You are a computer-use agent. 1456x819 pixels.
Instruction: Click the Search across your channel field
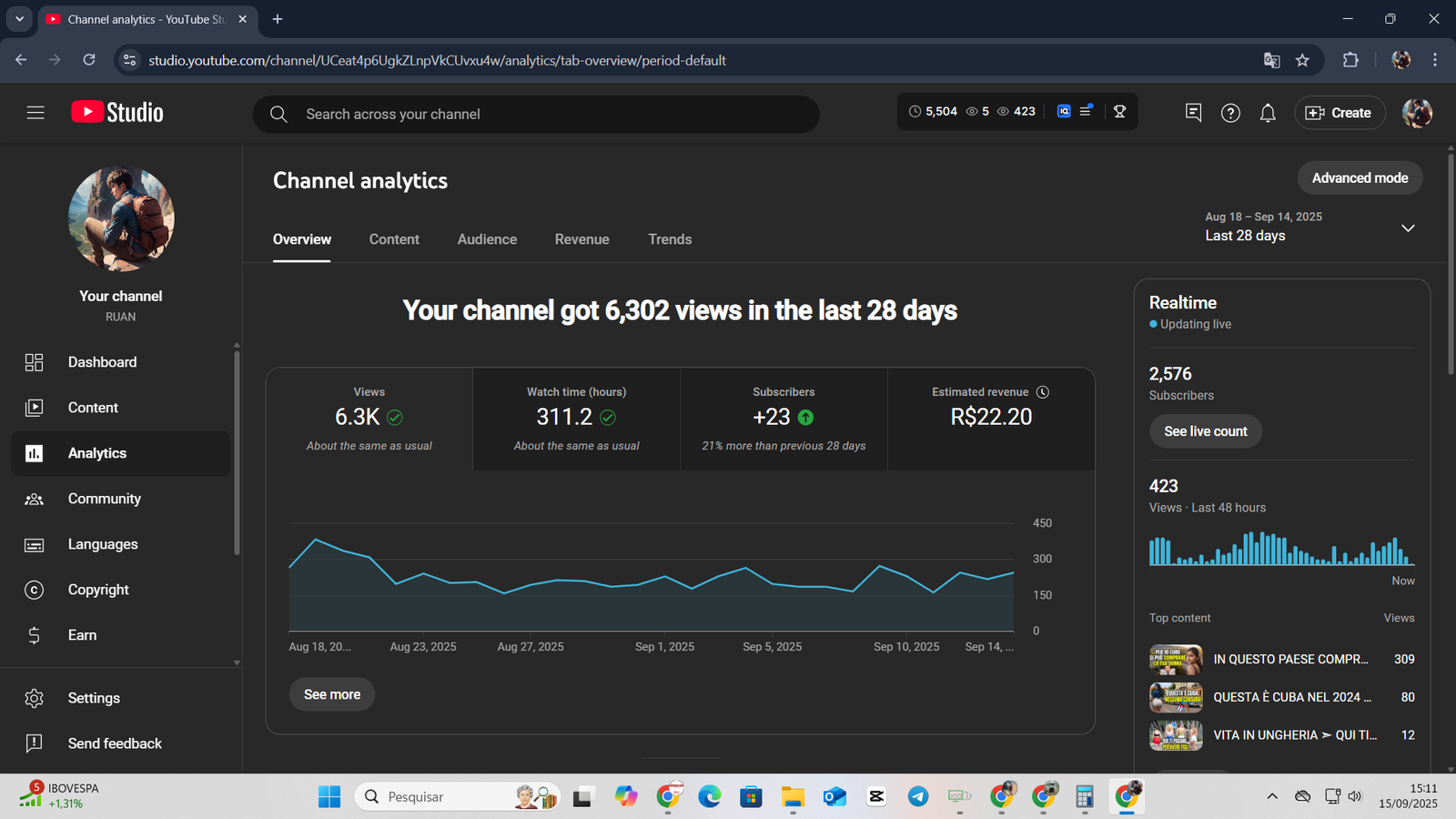point(536,114)
